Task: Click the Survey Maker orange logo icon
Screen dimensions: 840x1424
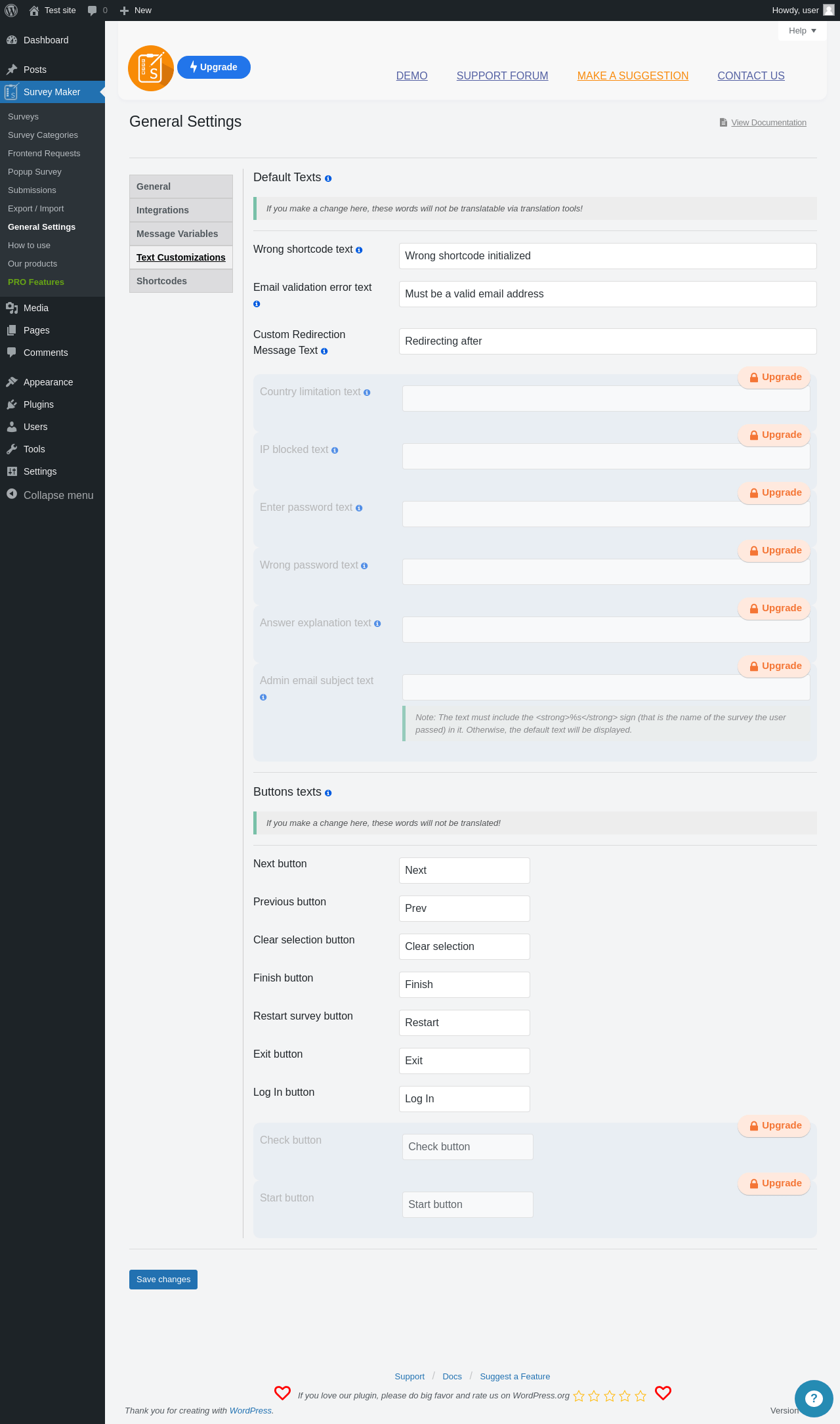Action: click(151, 68)
